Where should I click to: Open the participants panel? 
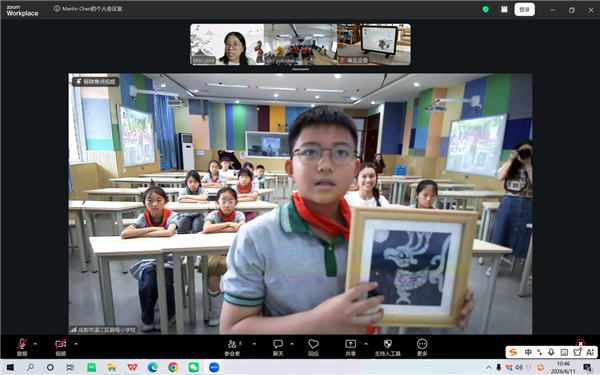(232, 347)
